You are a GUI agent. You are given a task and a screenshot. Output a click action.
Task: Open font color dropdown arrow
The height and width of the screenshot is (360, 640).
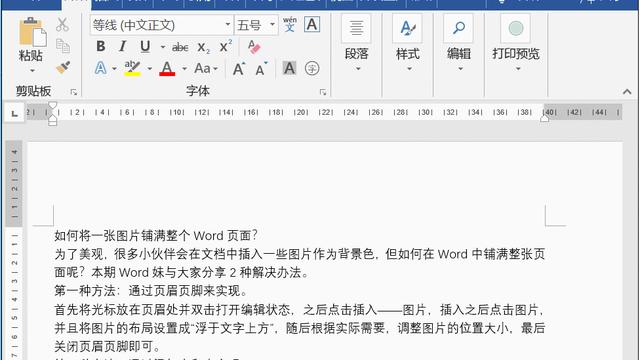point(184,69)
